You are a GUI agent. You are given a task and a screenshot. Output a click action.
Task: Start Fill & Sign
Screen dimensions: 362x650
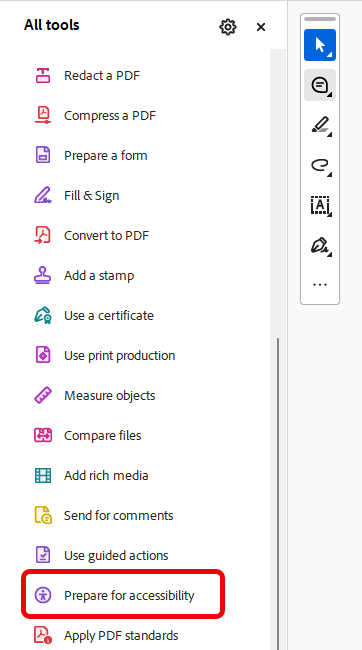click(x=92, y=195)
